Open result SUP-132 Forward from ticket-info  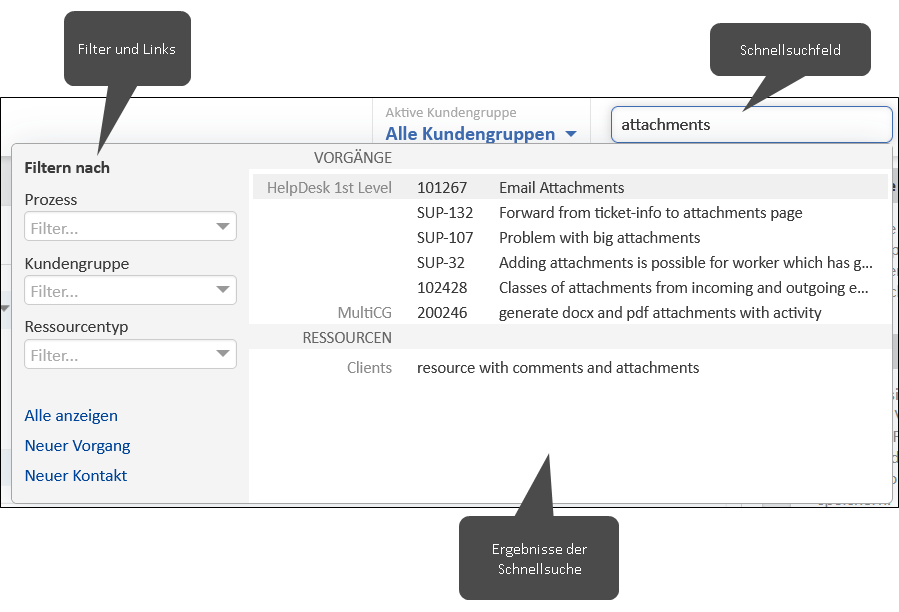point(570,213)
